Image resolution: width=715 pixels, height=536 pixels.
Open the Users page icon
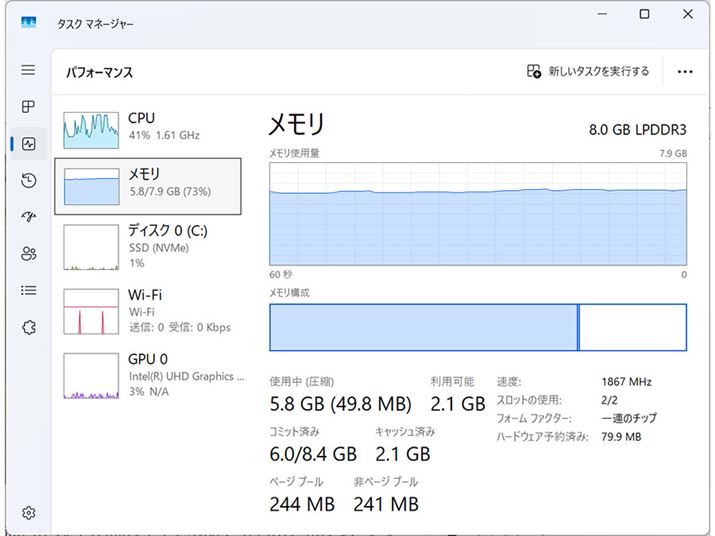tap(29, 254)
